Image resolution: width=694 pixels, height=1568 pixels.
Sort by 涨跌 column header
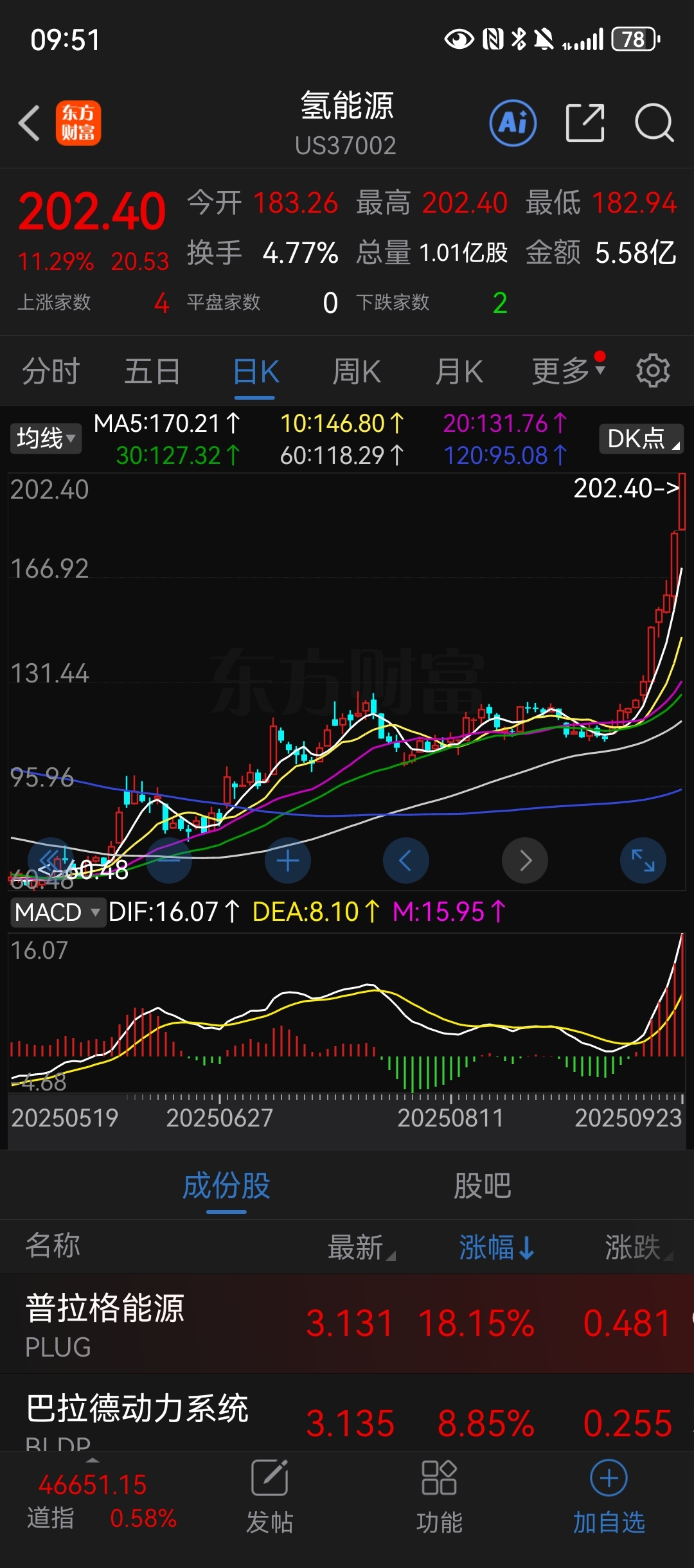(x=639, y=1247)
